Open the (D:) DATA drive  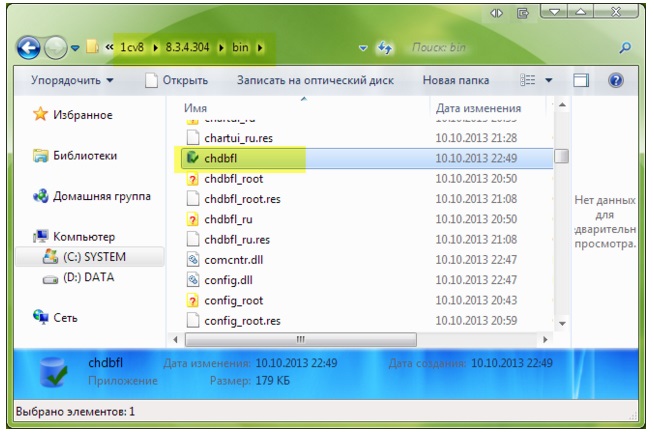pos(78,277)
